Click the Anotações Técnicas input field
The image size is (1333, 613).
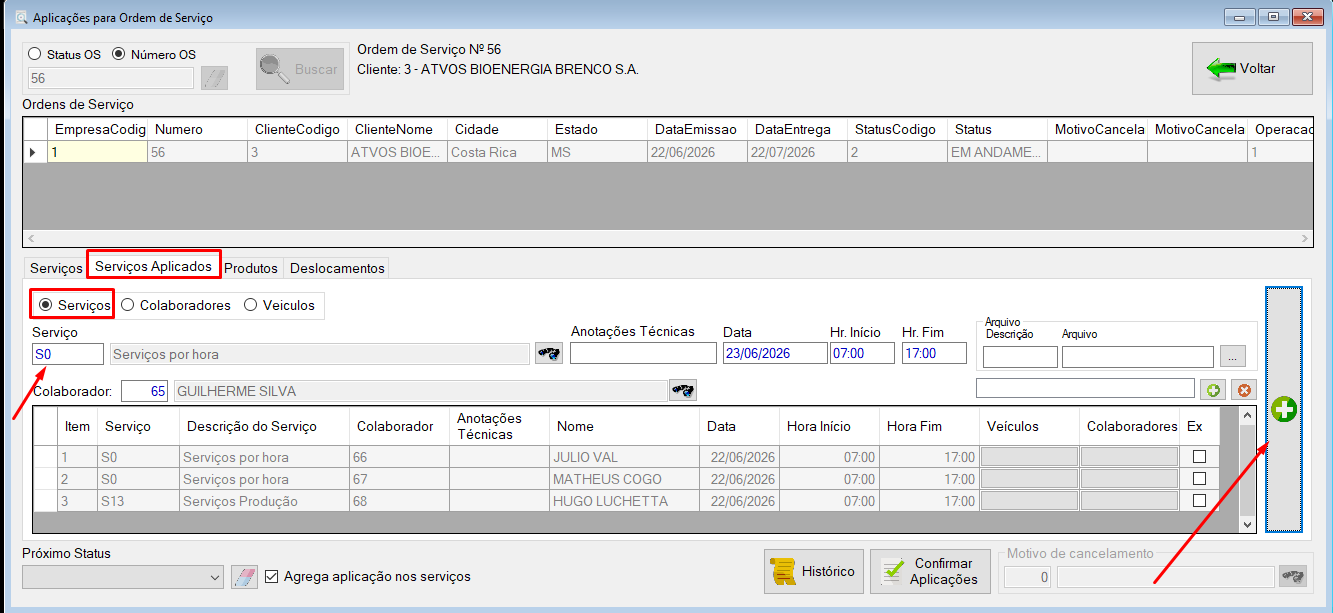pyautogui.click(x=643, y=353)
